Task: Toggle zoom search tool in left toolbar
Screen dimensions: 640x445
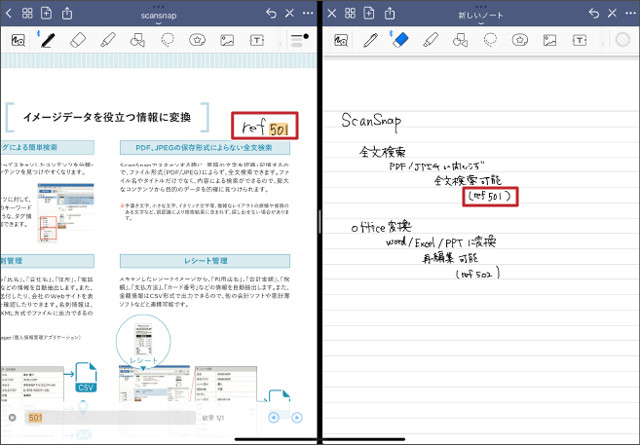Action: pos(18,40)
